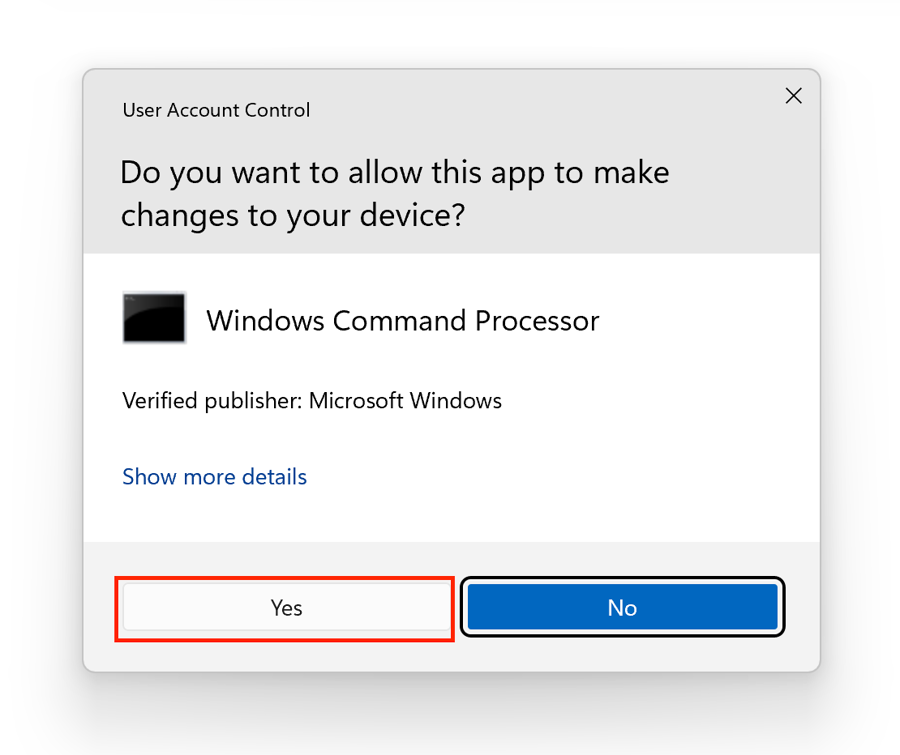Click the Windows Command Processor app name
Screen dimensions: 900x755
point(402,321)
